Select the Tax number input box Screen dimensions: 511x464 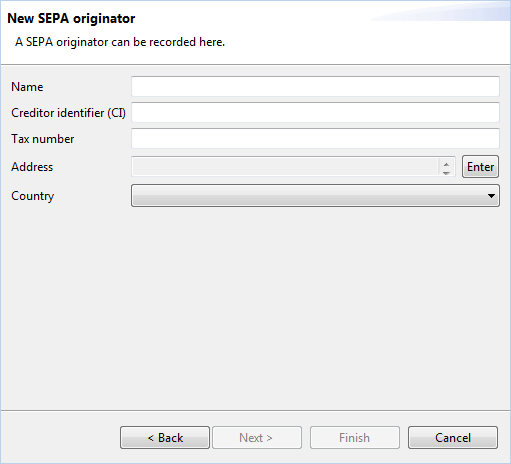pos(315,139)
